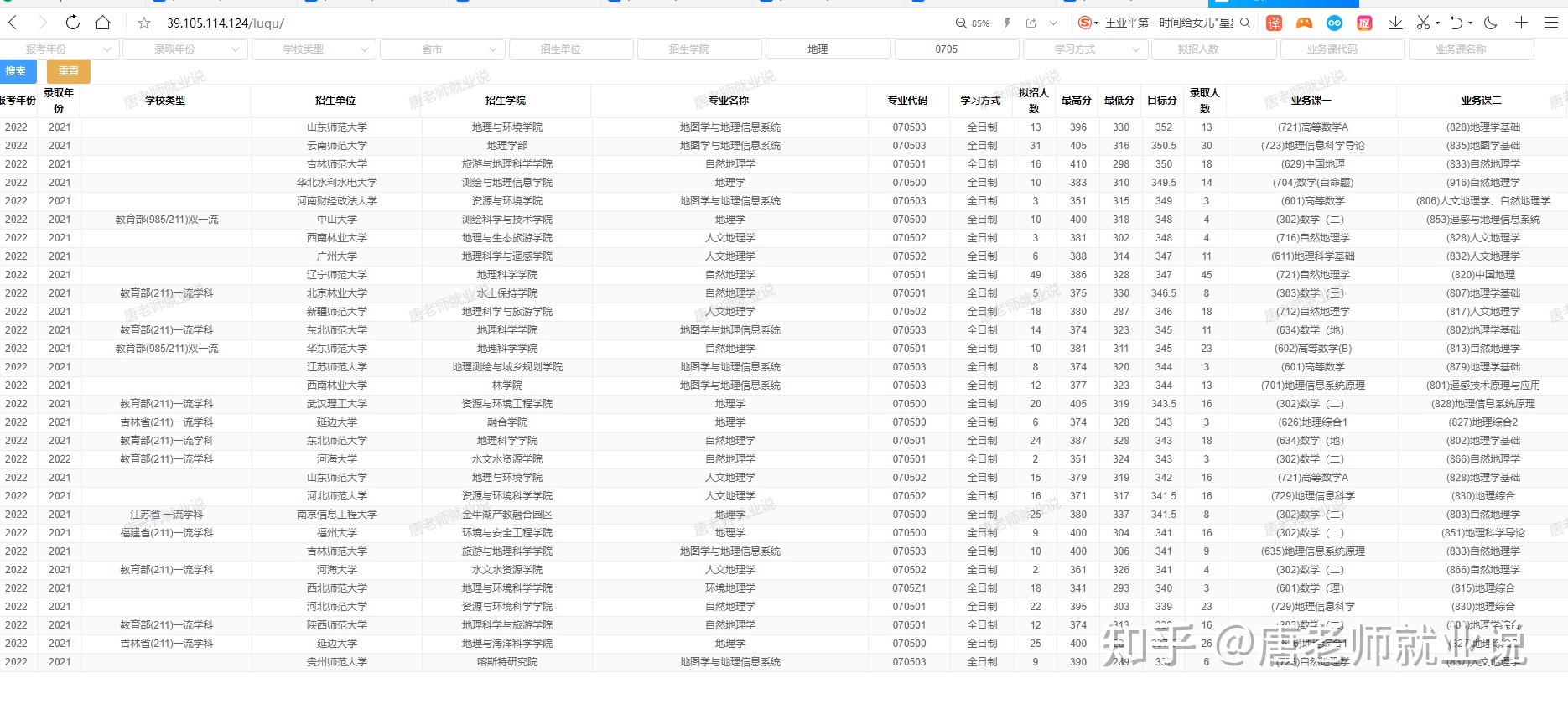
Task: Click the orange 重置 button
Action: point(69,71)
